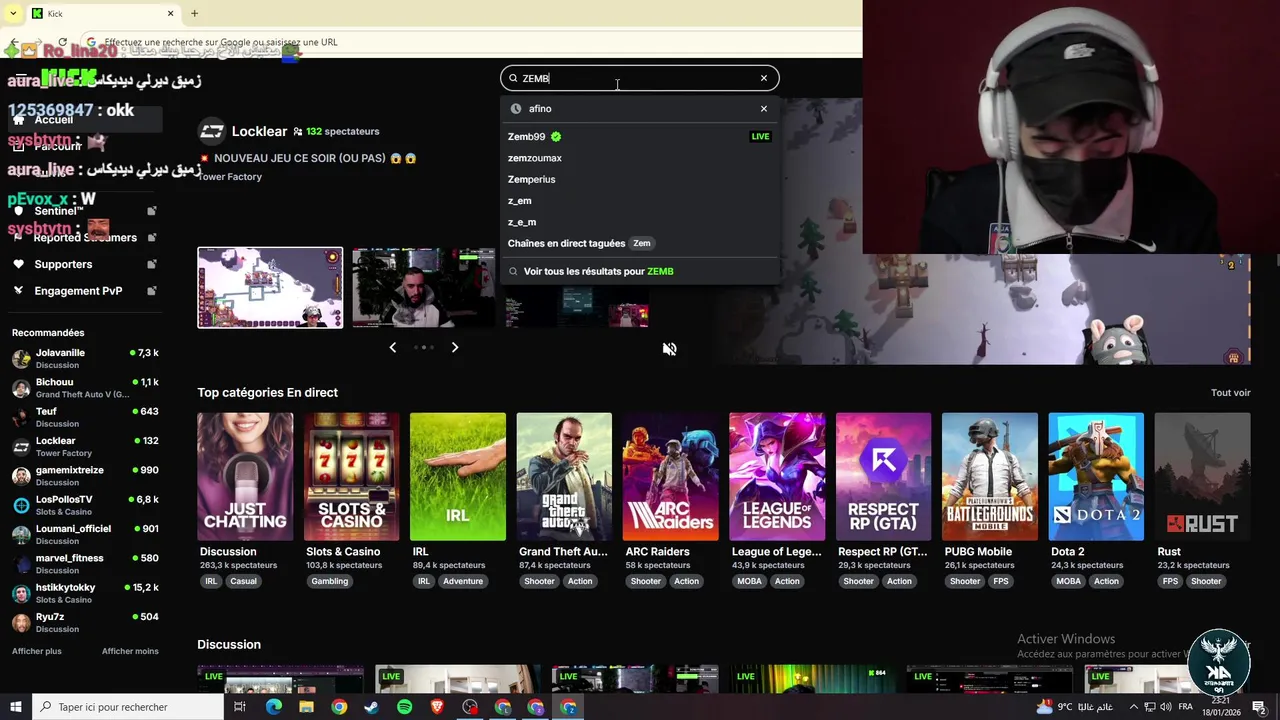Open recommended channel Loumani_officiel
The height and width of the screenshot is (720, 1280).
[85, 535]
